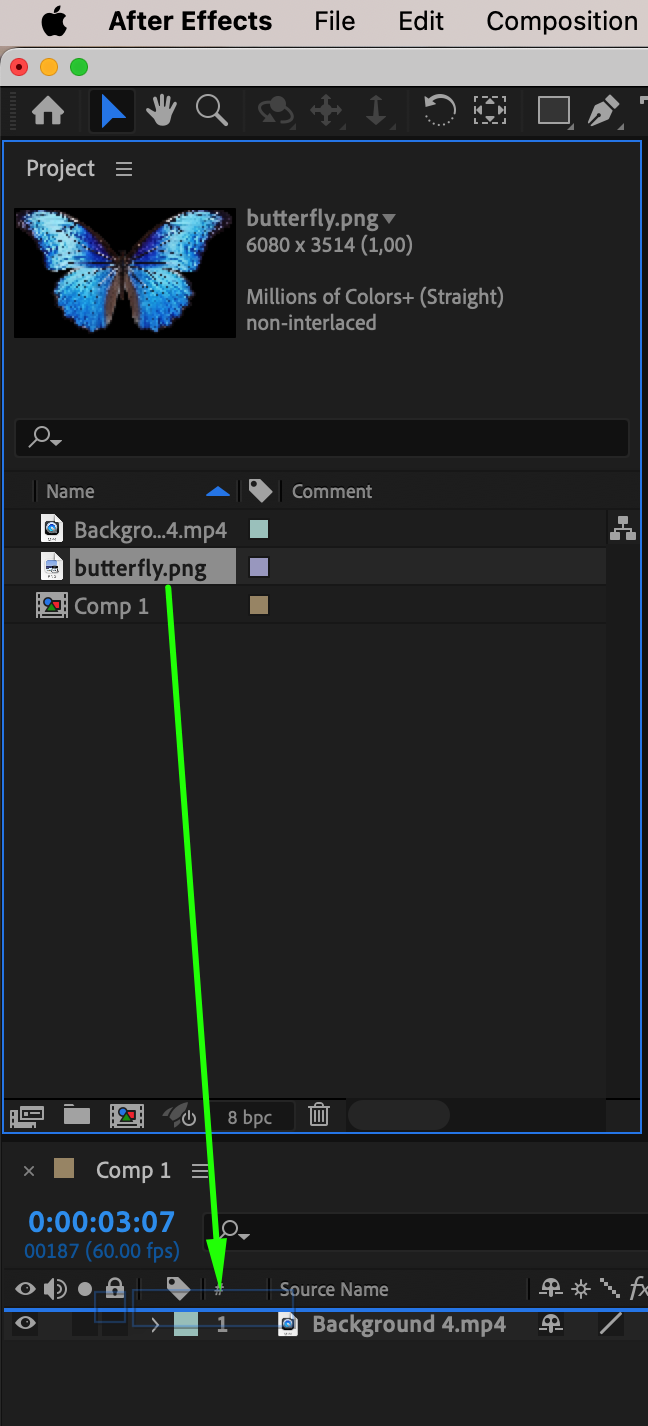Select the Rotation tool
This screenshot has height=1426, width=648.
pyautogui.click(x=440, y=110)
